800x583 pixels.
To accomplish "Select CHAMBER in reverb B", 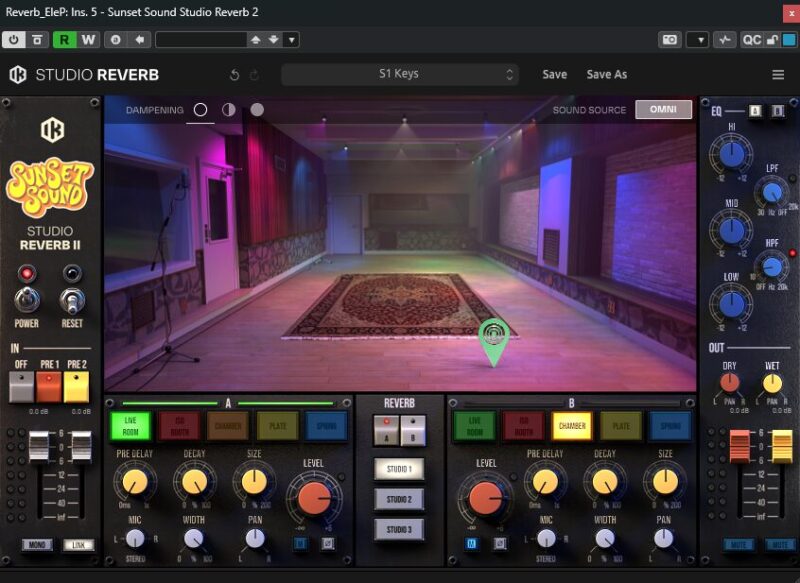I will point(572,425).
